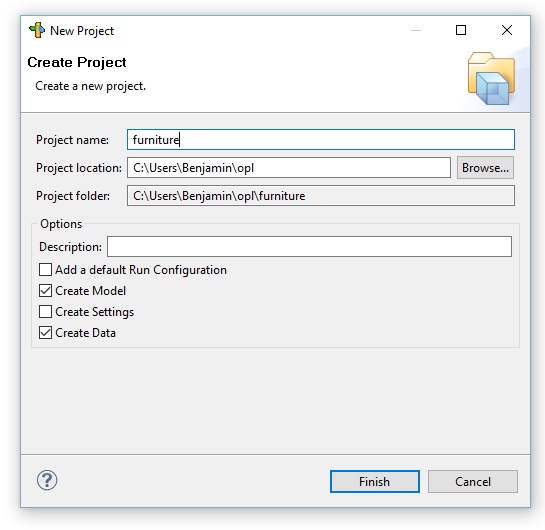Click Browse to choose project location

pos(485,168)
